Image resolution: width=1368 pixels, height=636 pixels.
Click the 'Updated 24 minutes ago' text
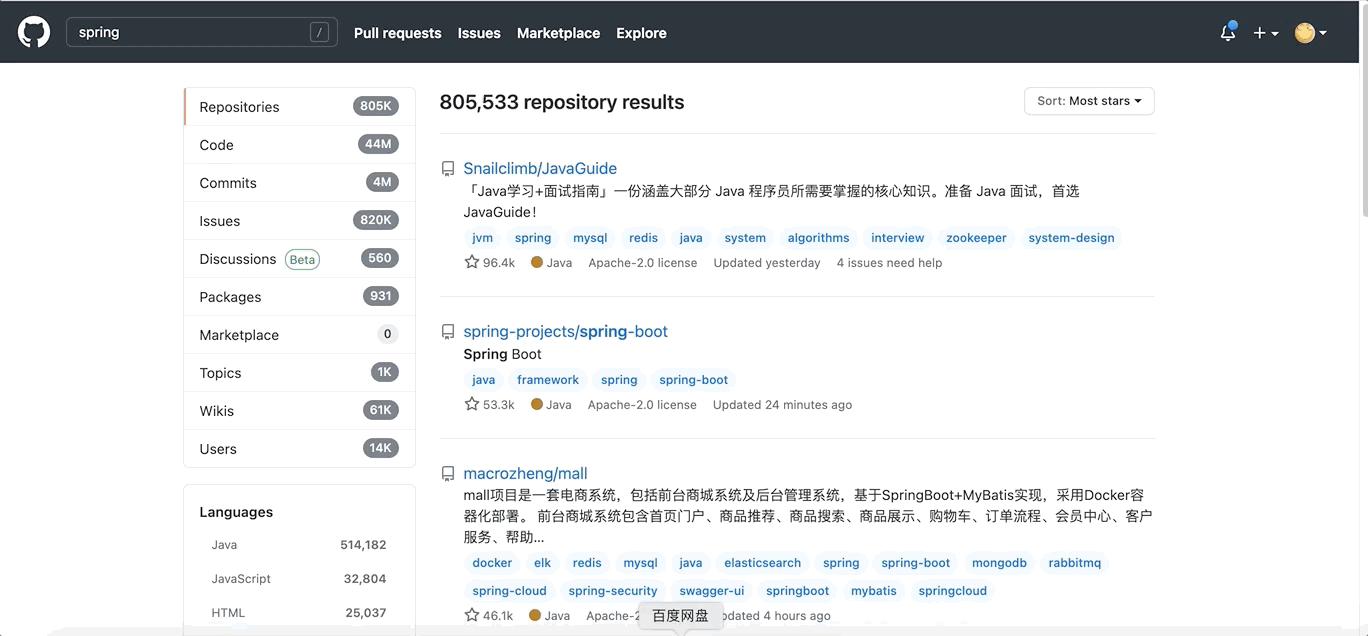pyautogui.click(x=782, y=405)
